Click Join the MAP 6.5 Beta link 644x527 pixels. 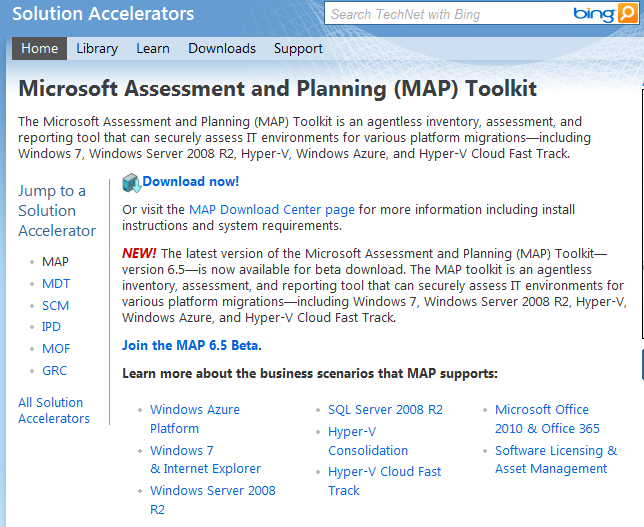pos(191,345)
